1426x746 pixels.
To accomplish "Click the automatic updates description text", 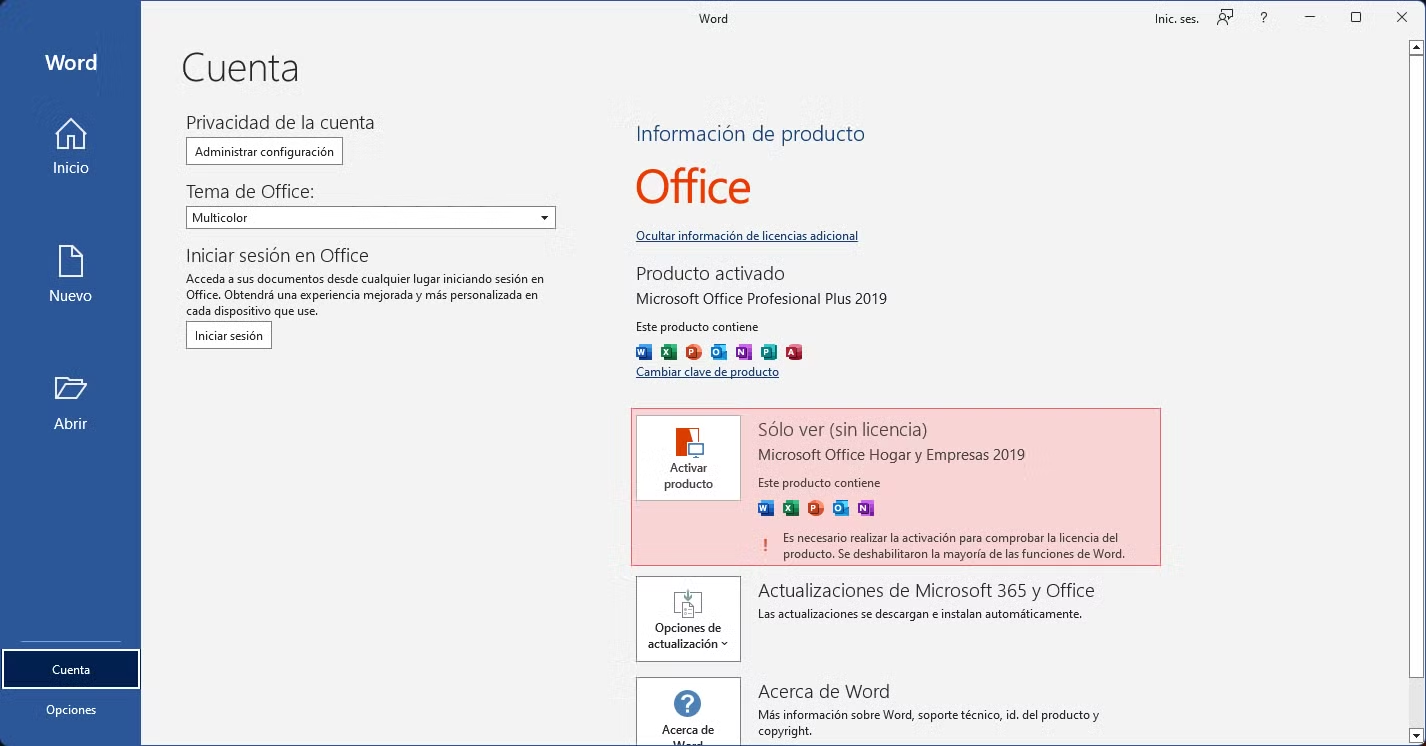I will [x=920, y=614].
